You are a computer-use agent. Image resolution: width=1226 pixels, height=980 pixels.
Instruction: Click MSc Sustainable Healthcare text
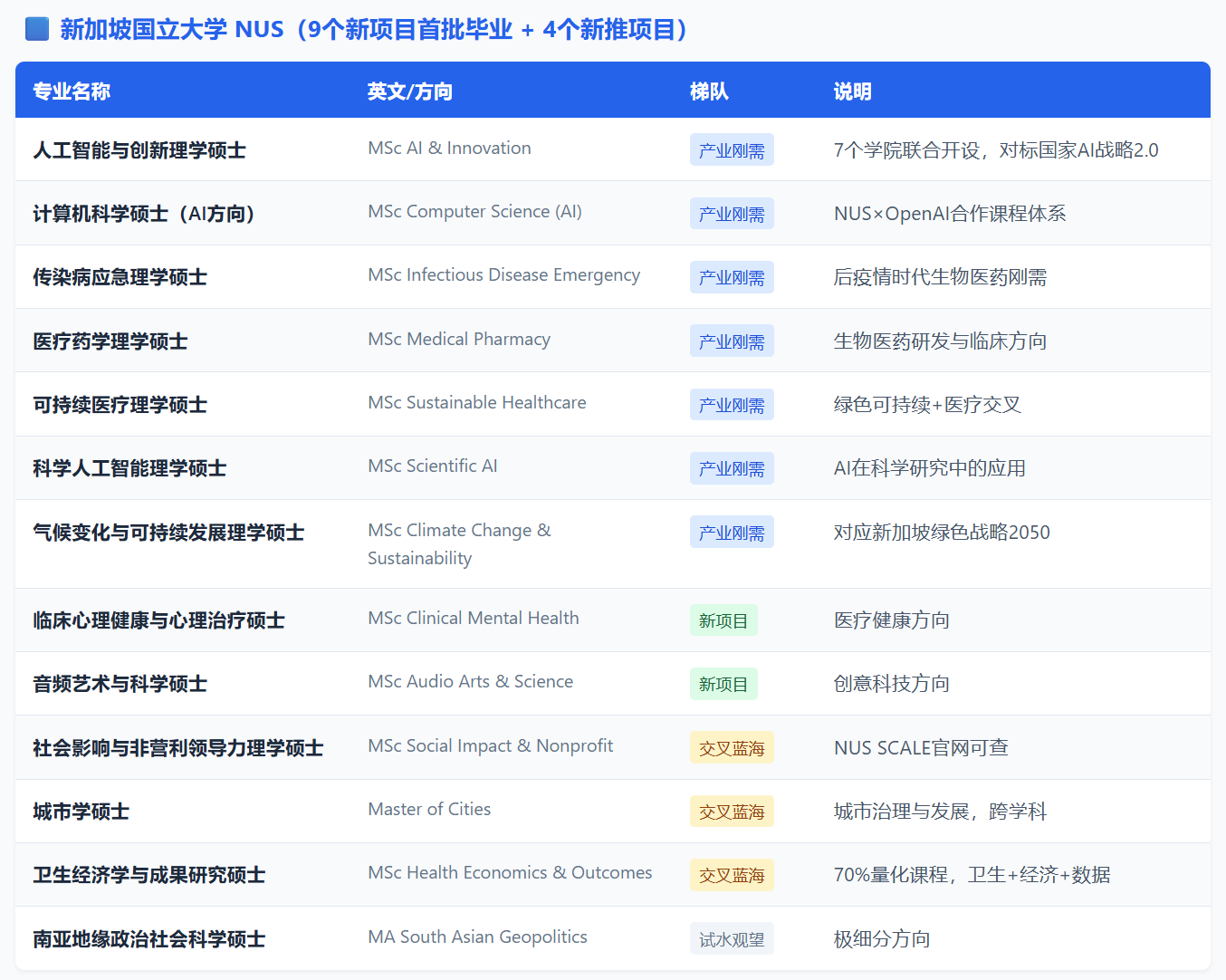(x=477, y=403)
